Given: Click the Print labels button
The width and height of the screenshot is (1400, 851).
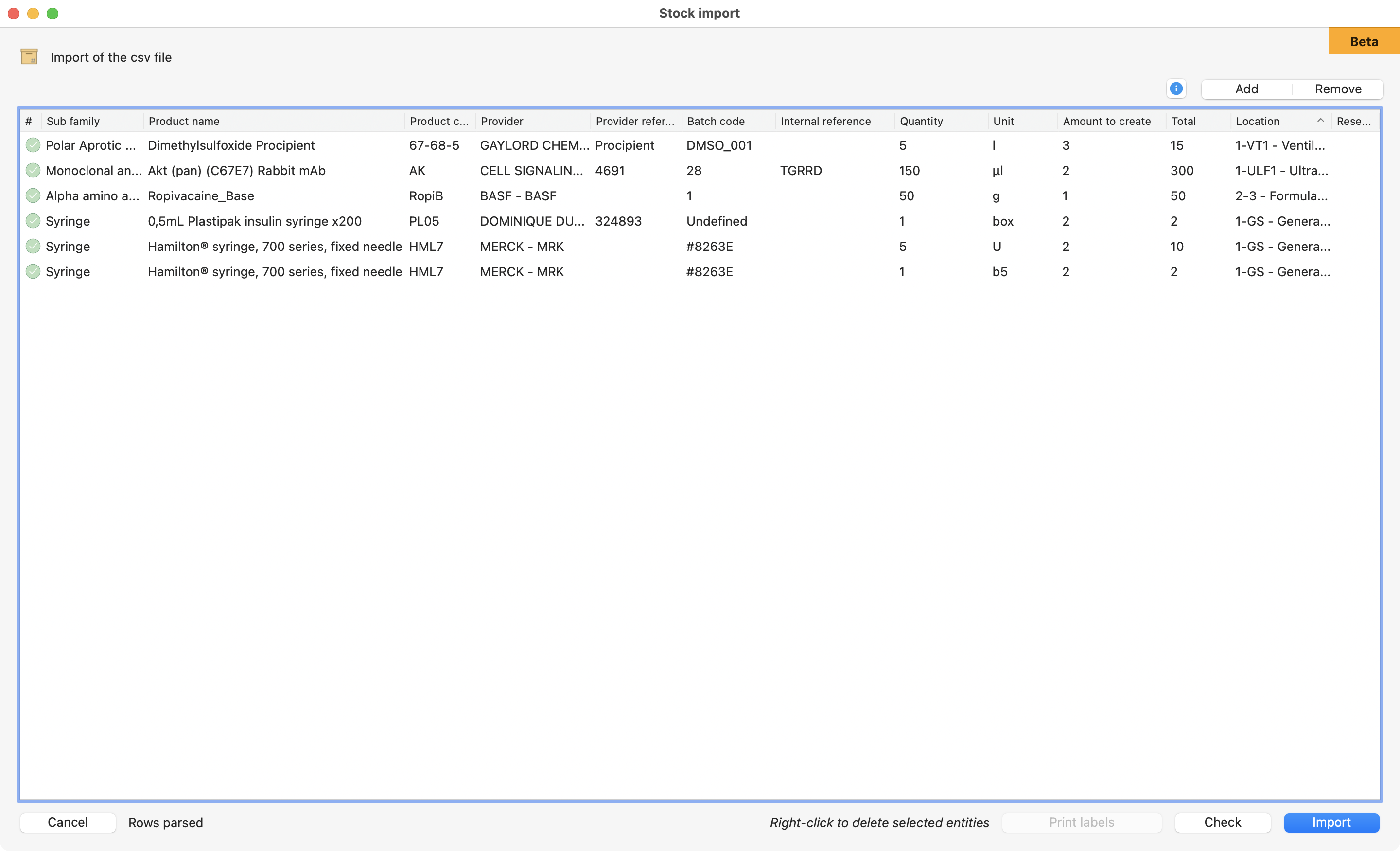Looking at the screenshot, I should point(1081,822).
